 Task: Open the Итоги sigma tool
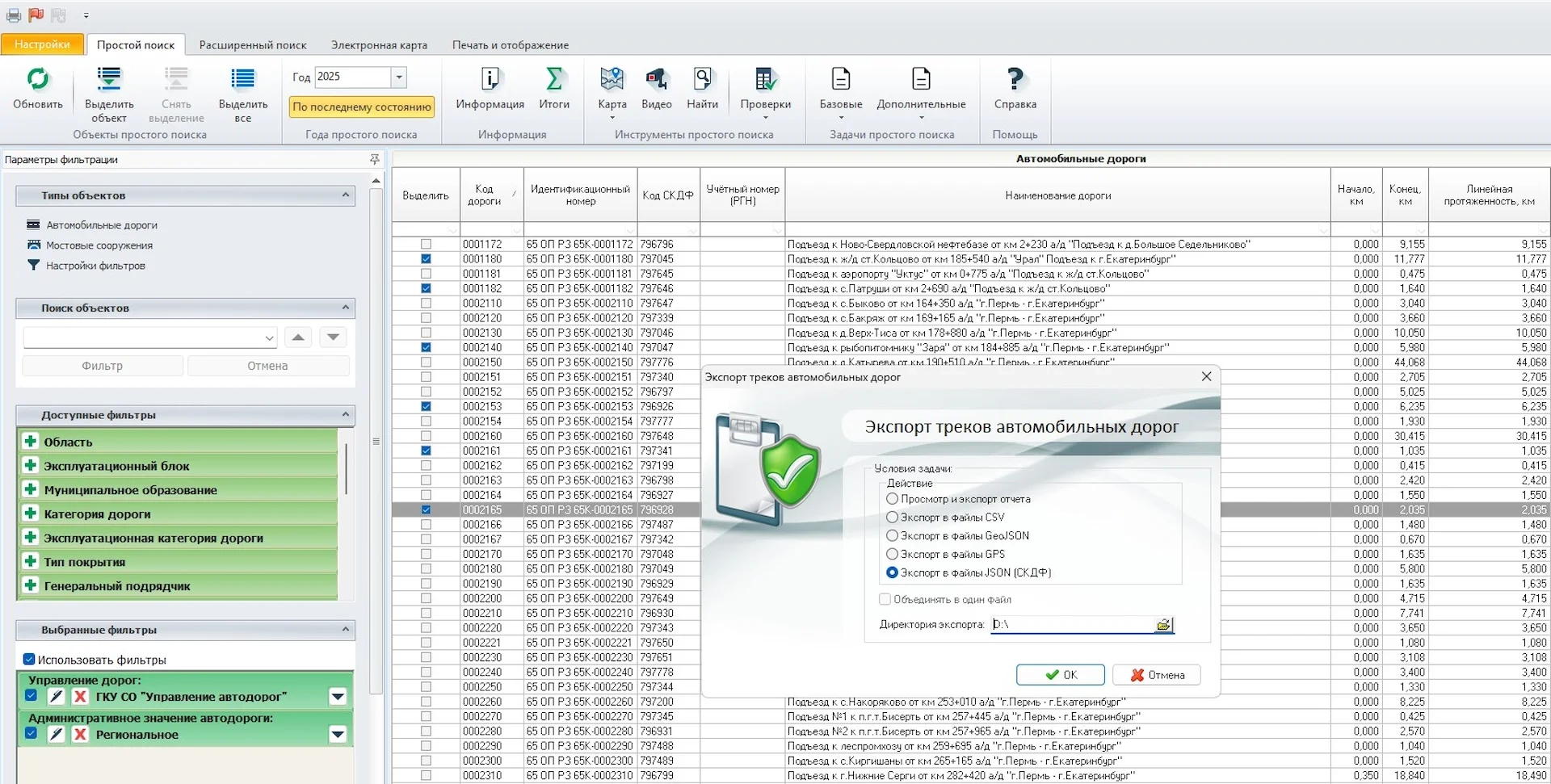[554, 79]
